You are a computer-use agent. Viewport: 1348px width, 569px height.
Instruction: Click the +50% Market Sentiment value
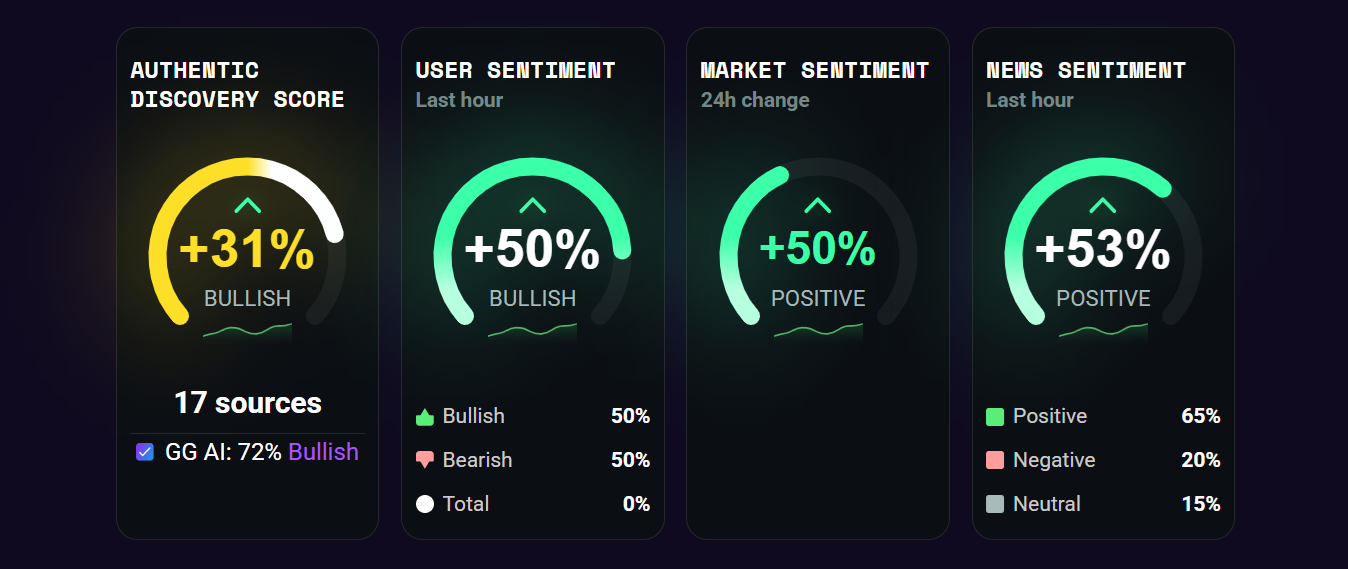point(818,250)
